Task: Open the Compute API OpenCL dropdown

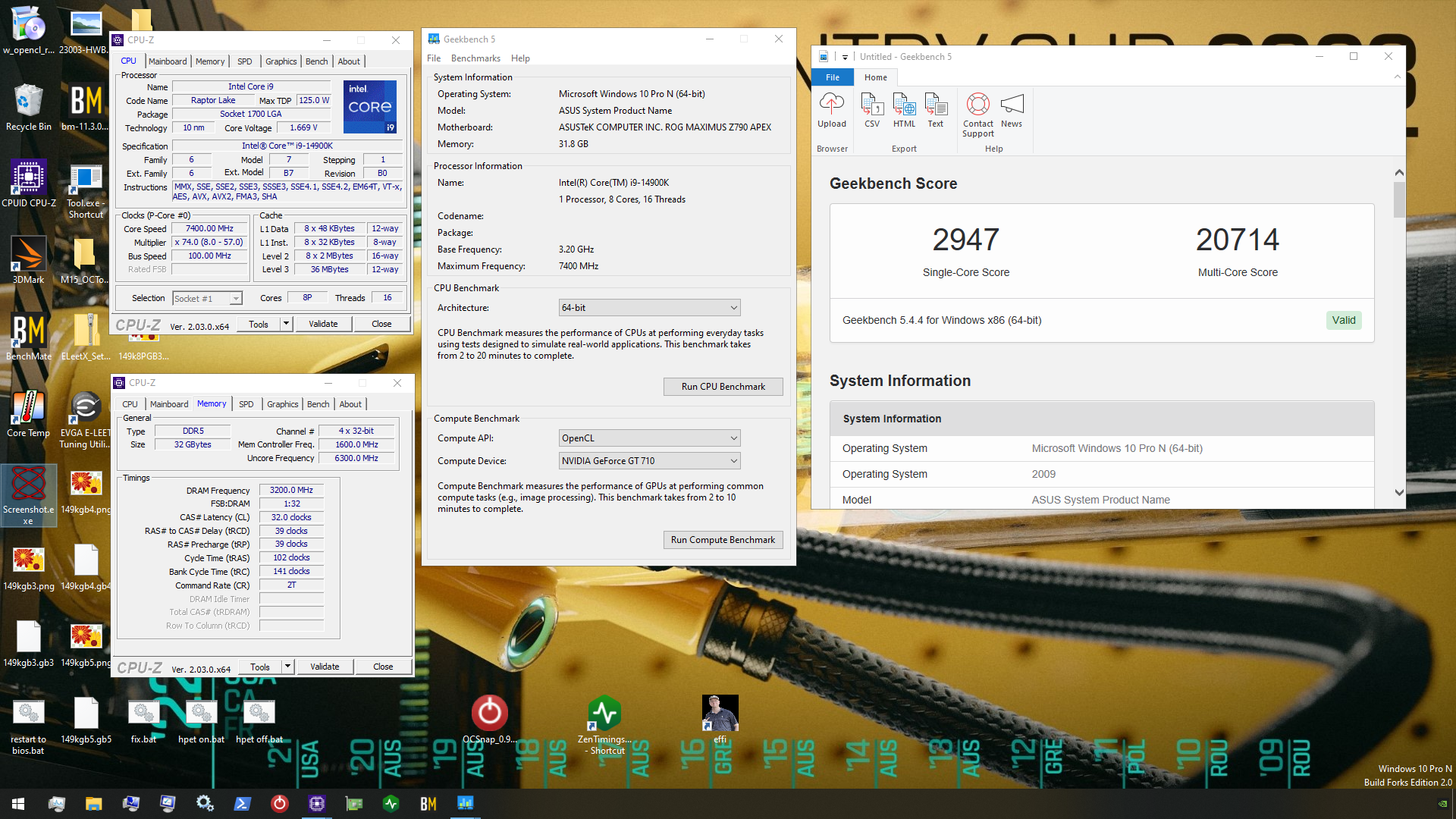Action: 649,438
